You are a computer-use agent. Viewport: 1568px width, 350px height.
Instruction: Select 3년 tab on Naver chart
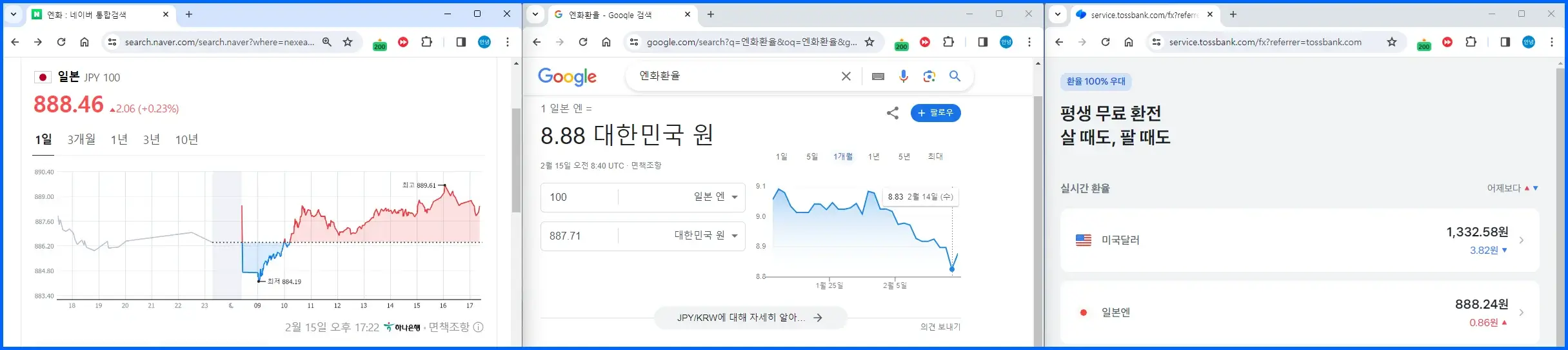pyautogui.click(x=152, y=139)
